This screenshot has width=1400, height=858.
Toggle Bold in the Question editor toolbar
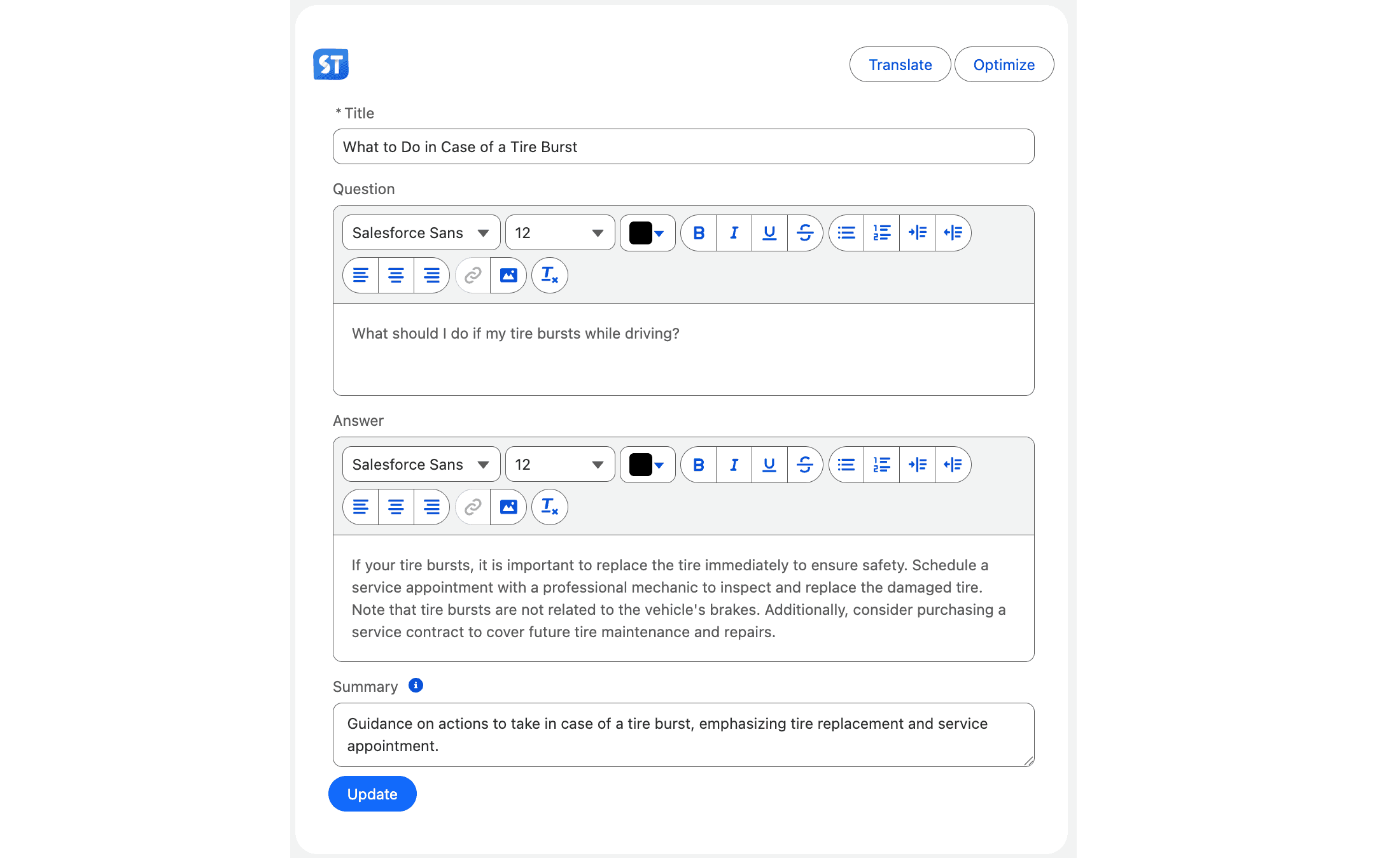click(699, 233)
